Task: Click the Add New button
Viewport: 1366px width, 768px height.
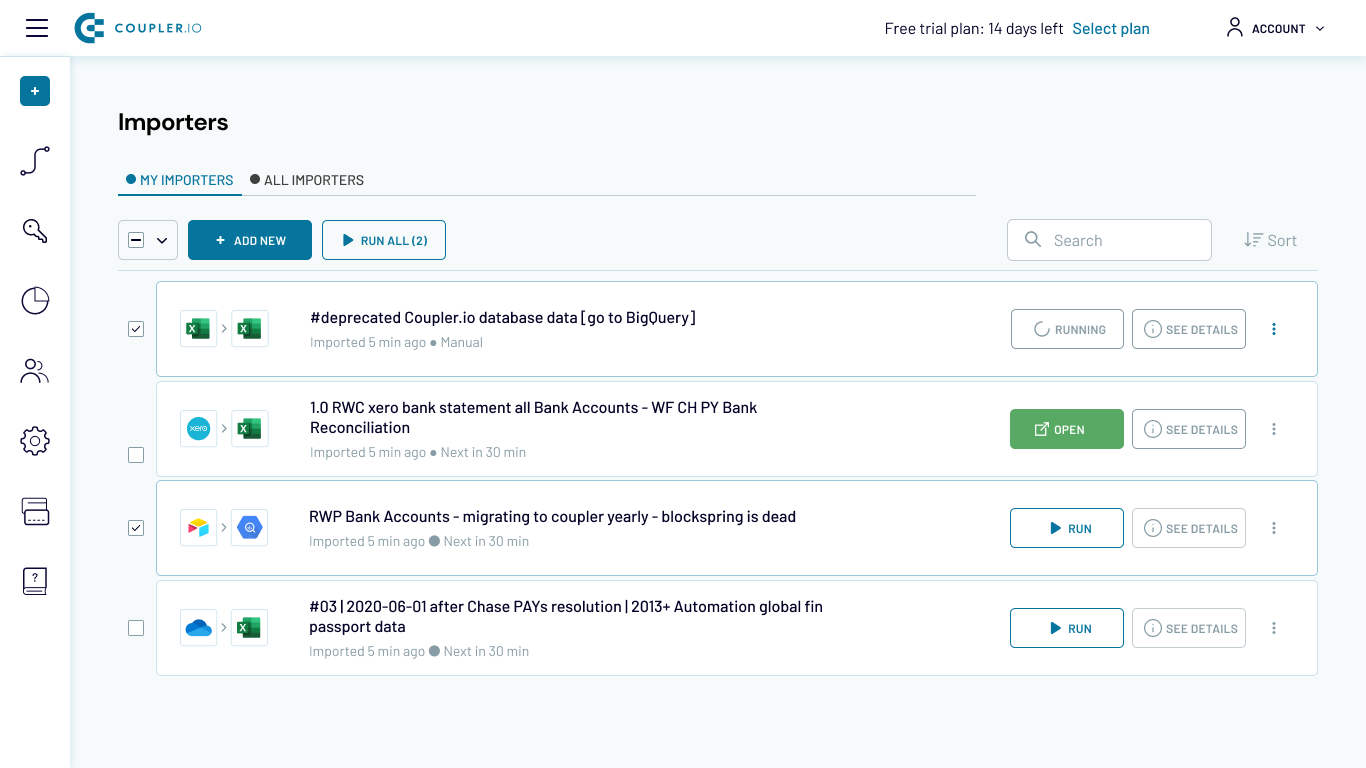Action: 250,240
